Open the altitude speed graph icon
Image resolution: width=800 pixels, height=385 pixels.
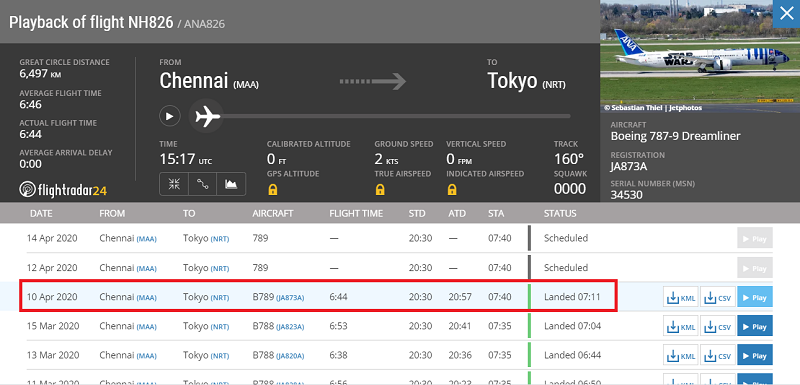point(231,184)
